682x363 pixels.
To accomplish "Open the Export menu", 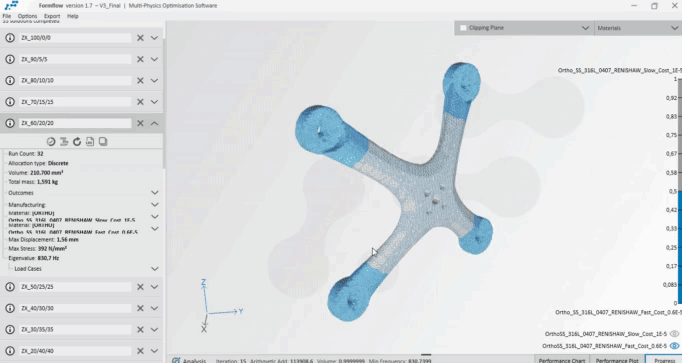I will pos(52,16).
